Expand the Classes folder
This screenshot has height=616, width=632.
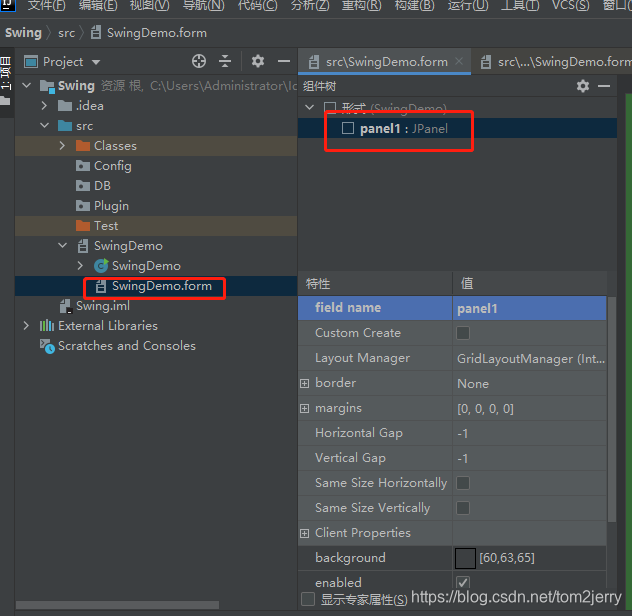point(62,146)
